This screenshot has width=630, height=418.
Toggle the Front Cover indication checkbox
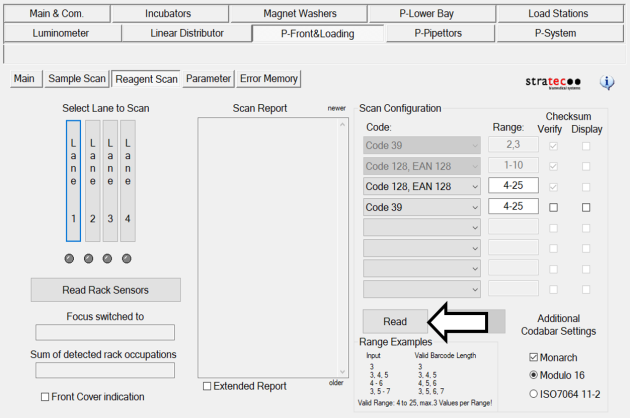coord(46,397)
